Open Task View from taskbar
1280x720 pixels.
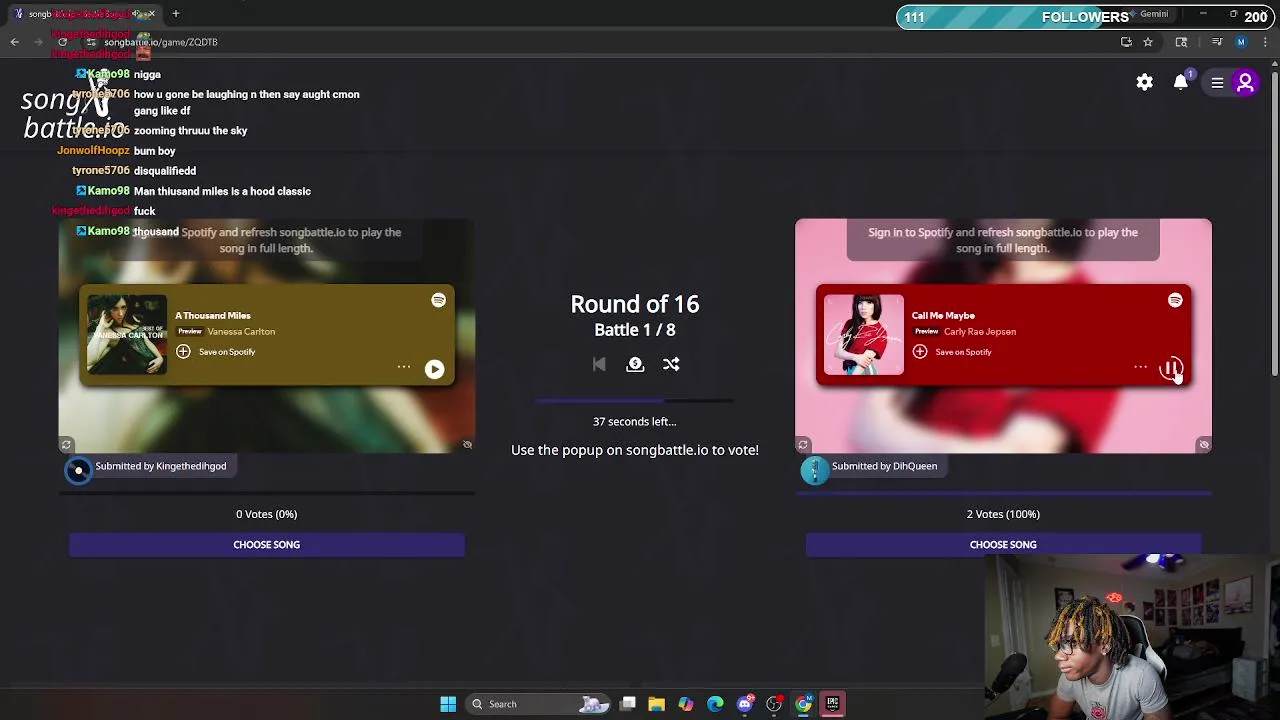pos(627,704)
